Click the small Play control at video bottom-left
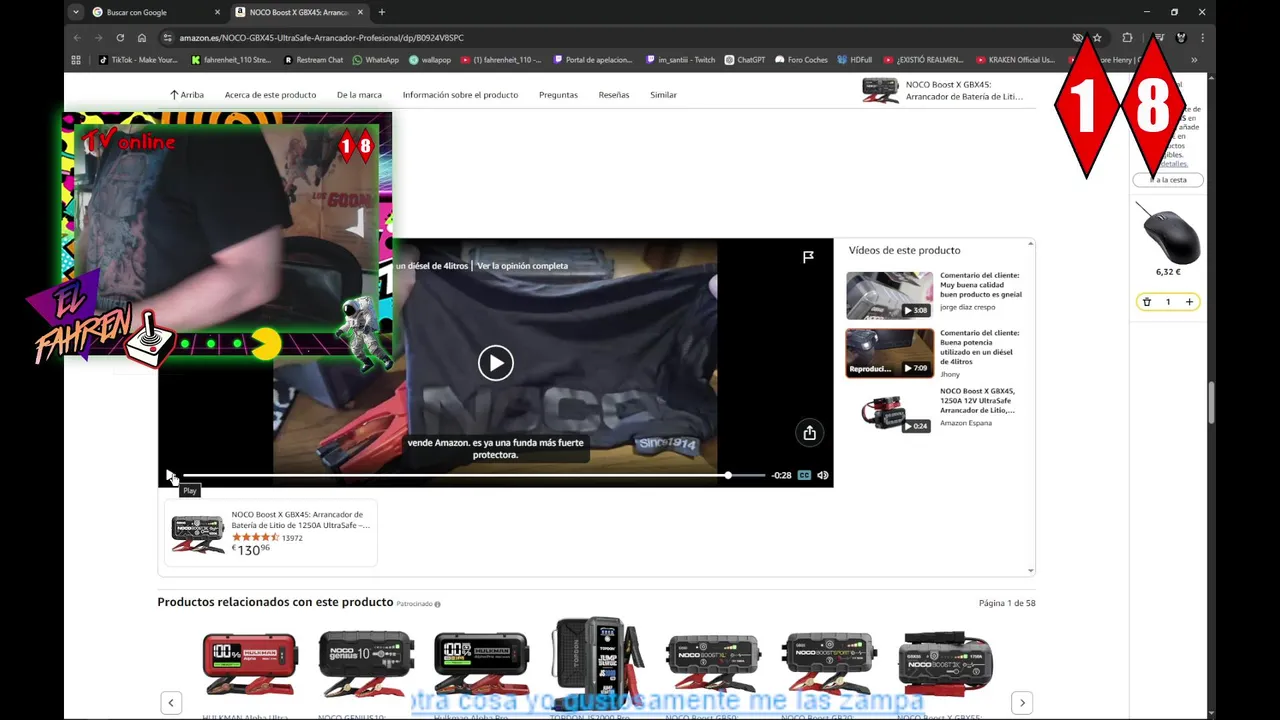Screen dimensions: 1280x720 point(170,475)
